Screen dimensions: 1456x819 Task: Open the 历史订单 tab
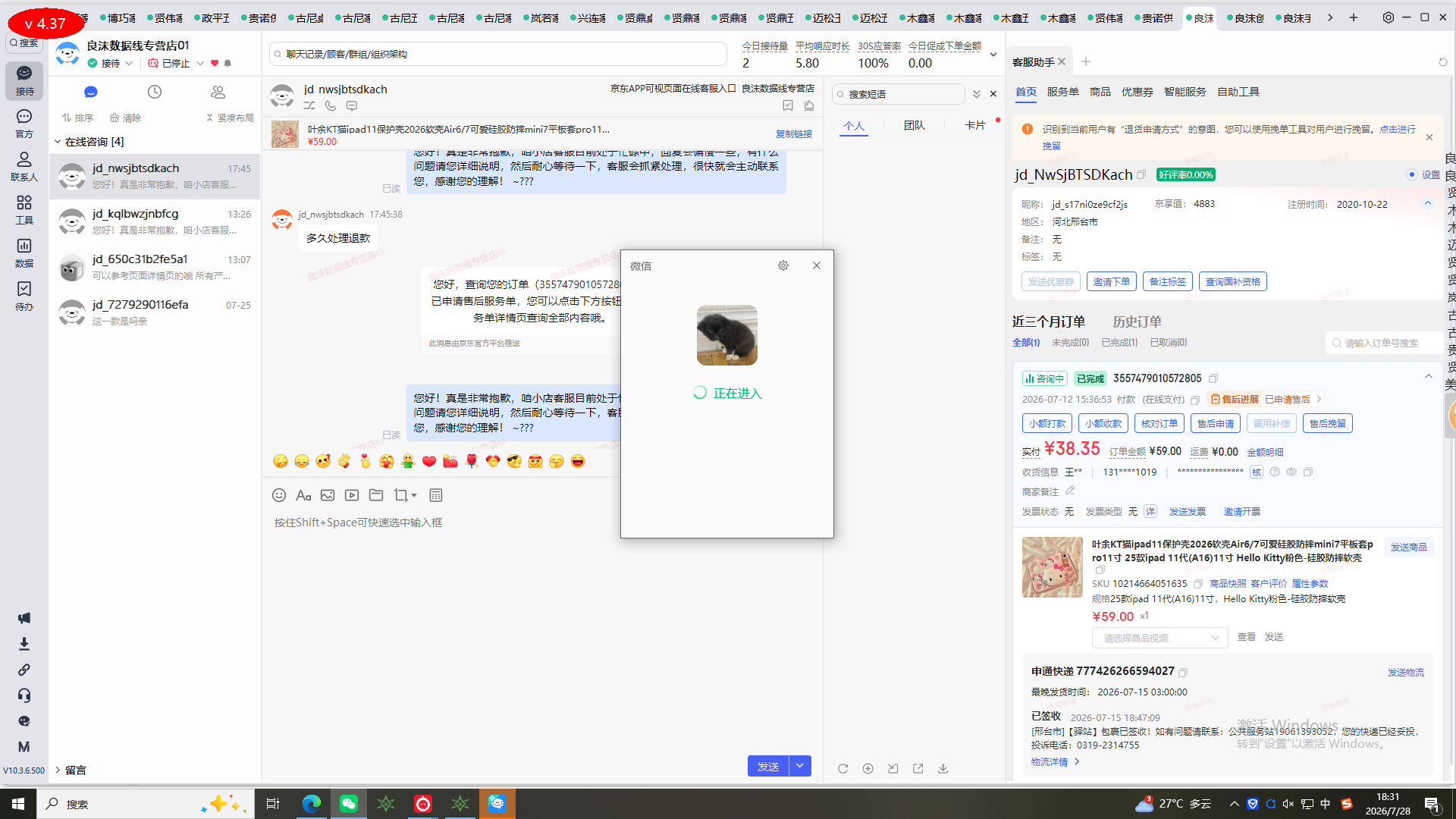(x=1137, y=322)
